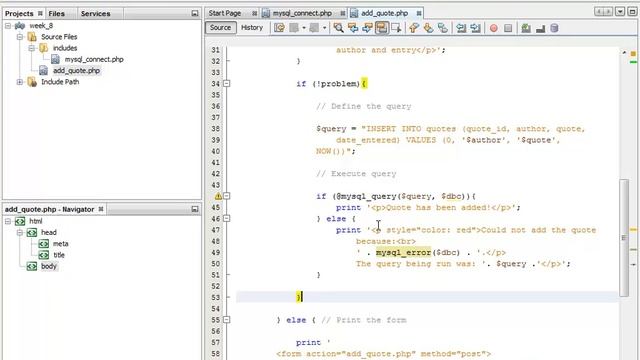
Task: Click the database cylinder toolbar icon
Action: click(x=554, y=28)
